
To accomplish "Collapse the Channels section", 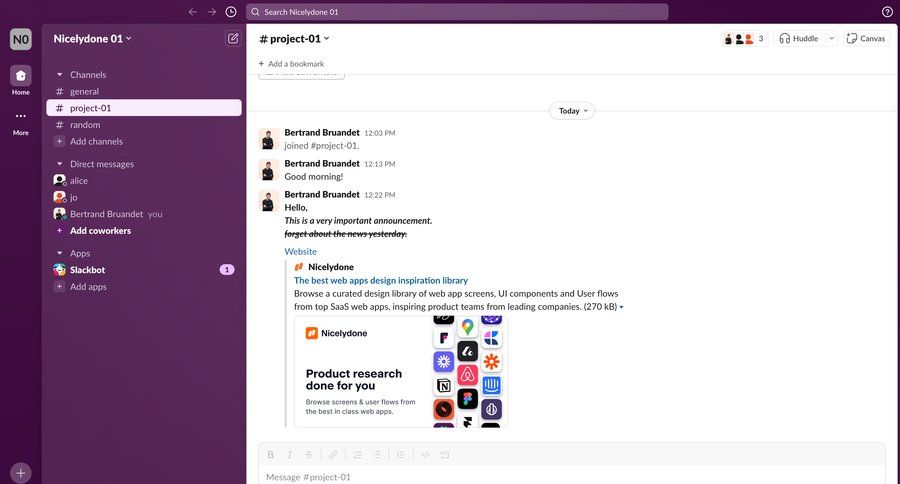I will pyautogui.click(x=59, y=75).
